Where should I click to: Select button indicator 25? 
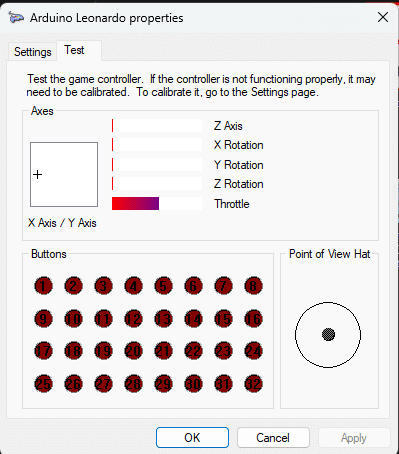43,384
